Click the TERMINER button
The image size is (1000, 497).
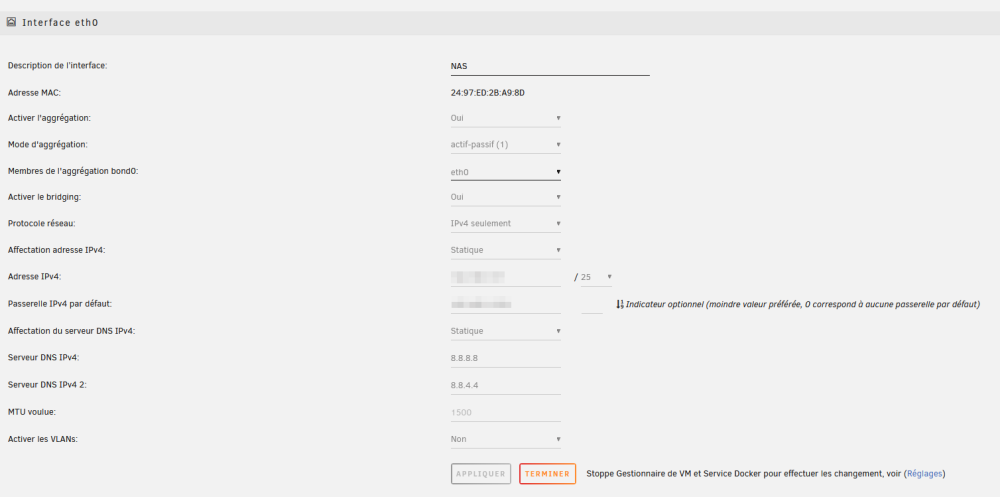tap(547, 474)
